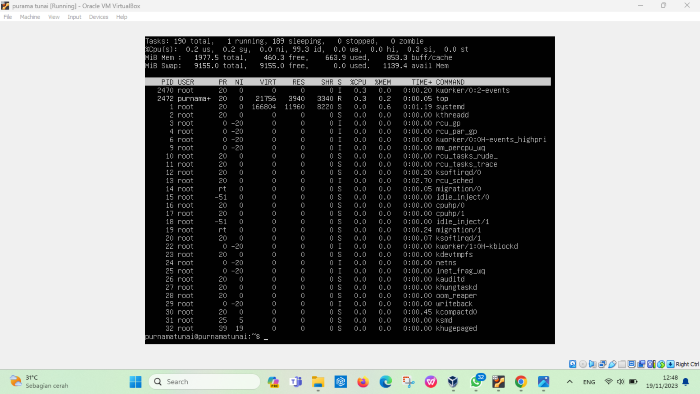Open Google Chrome from the taskbar

coord(521,382)
